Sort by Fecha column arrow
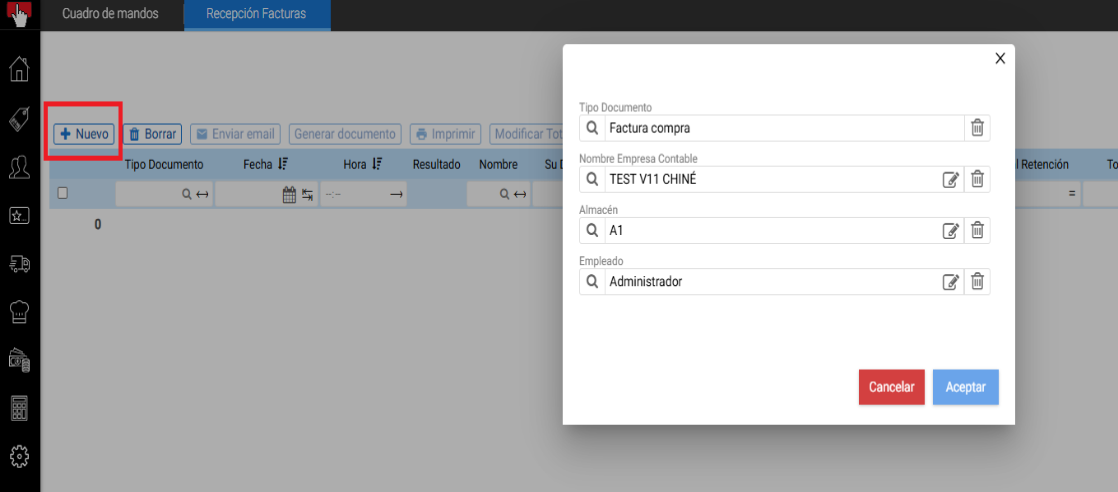The width and height of the screenshot is (1118, 492). [283, 164]
